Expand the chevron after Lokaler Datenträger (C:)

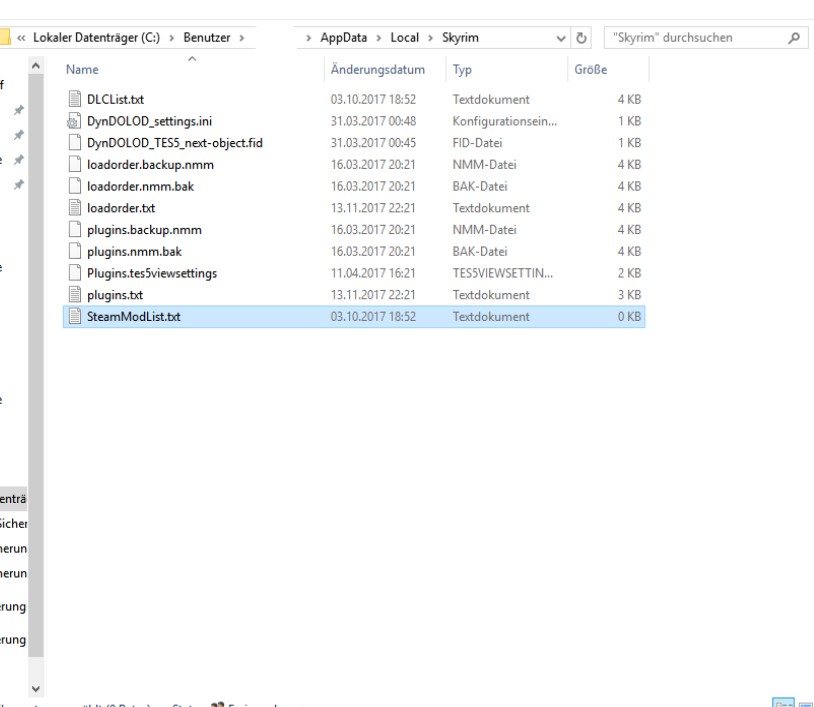coord(173,38)
